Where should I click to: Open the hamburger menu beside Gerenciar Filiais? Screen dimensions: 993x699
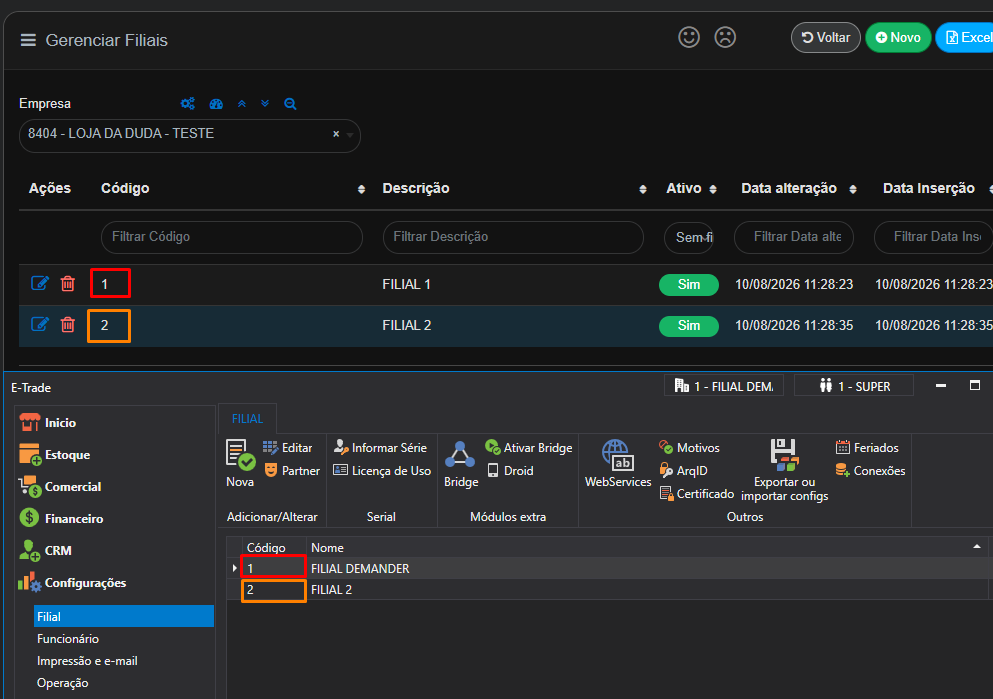[x=28, y=40]
